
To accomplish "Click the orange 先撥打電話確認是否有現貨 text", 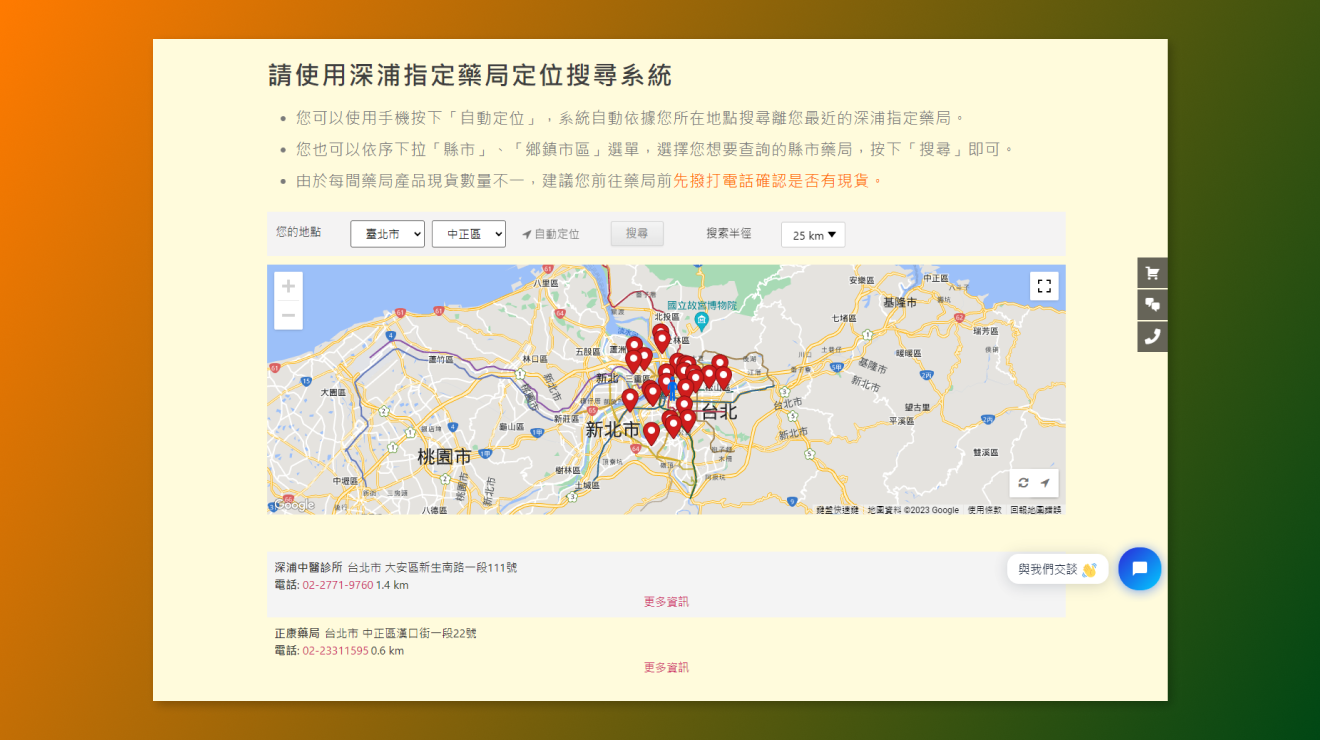I will [778, 181].
